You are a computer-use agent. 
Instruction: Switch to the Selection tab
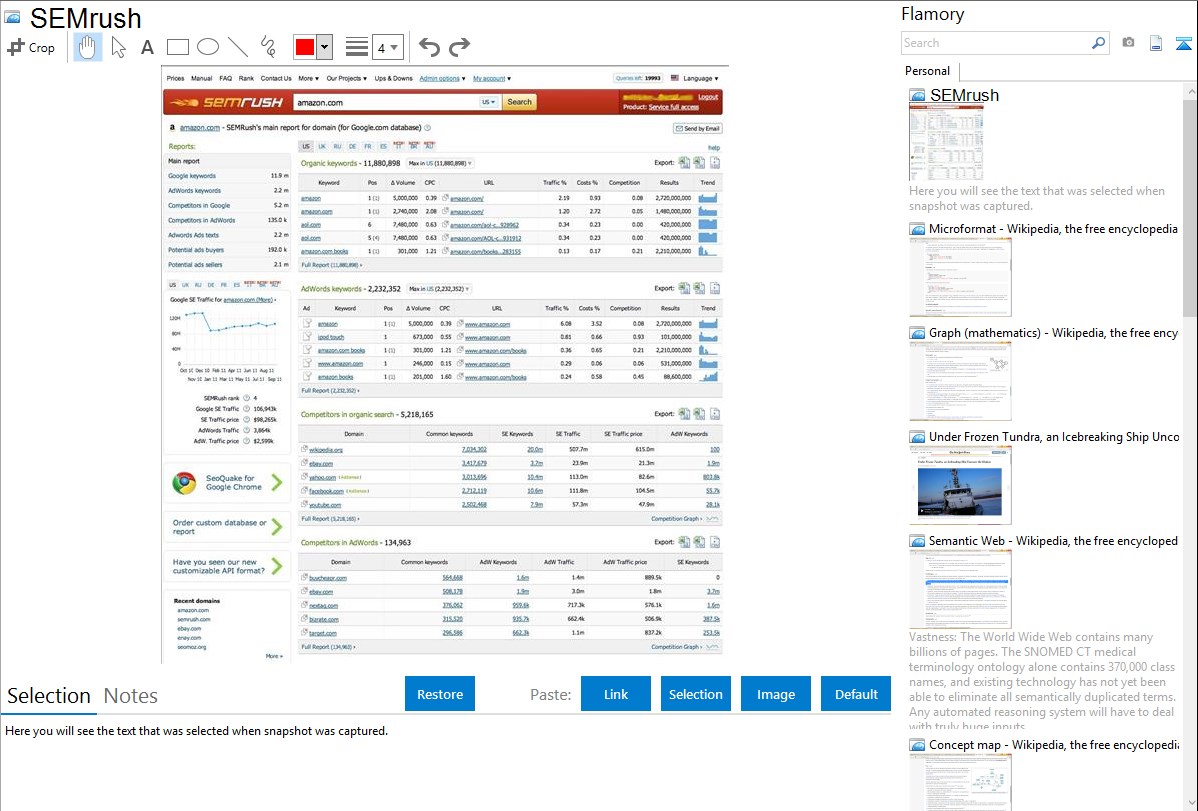(49, 696)
